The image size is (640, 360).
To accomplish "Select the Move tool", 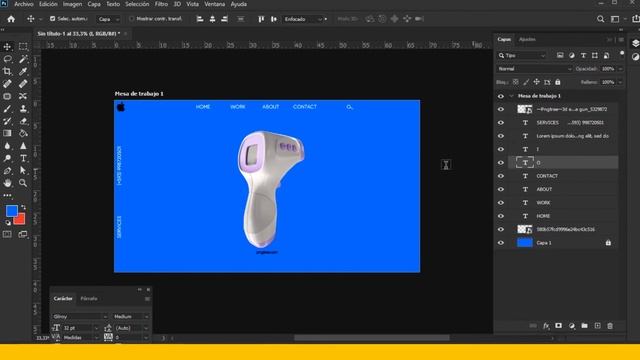I will (x=7, y=47).
